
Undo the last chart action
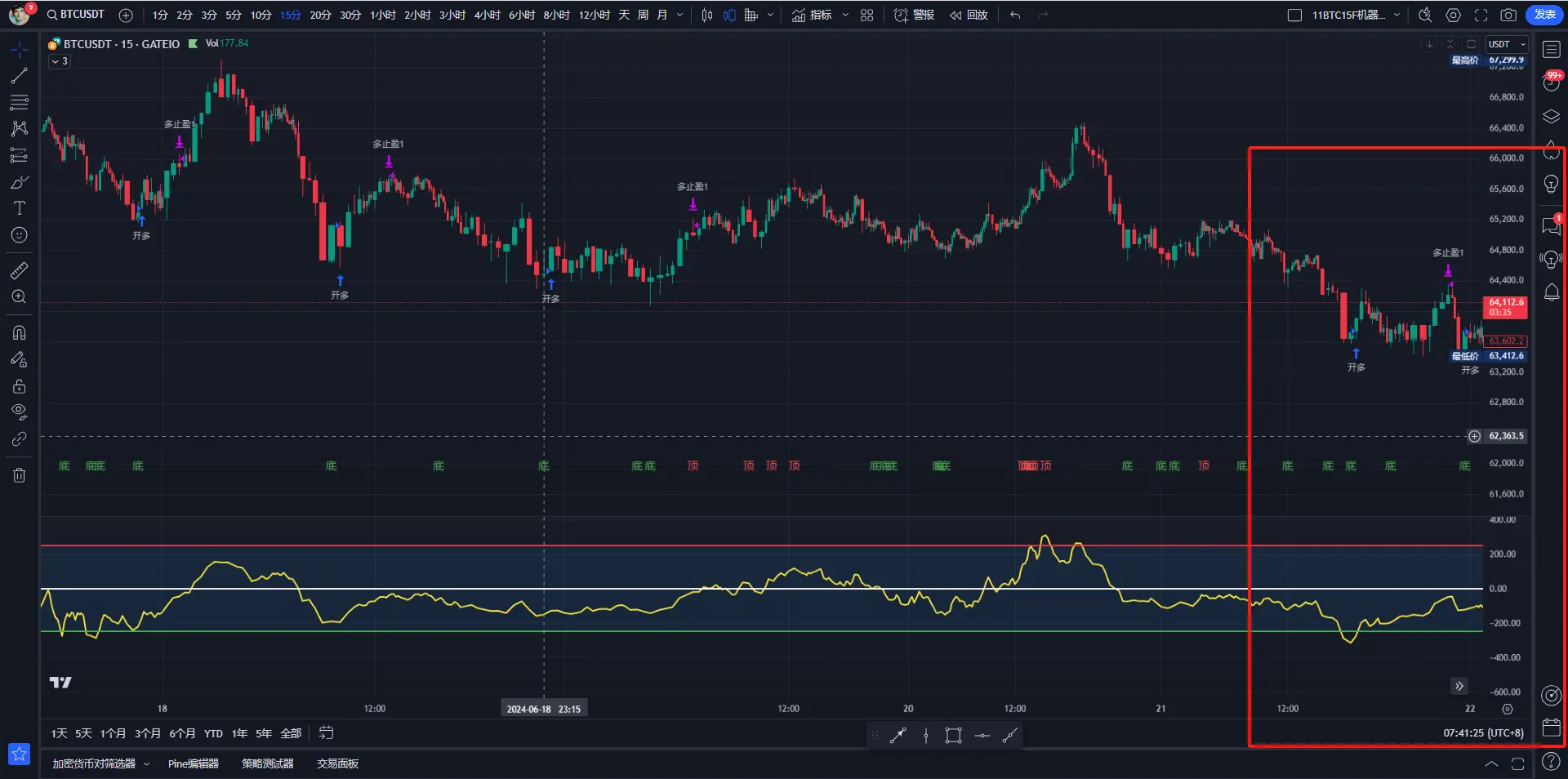1015,15
